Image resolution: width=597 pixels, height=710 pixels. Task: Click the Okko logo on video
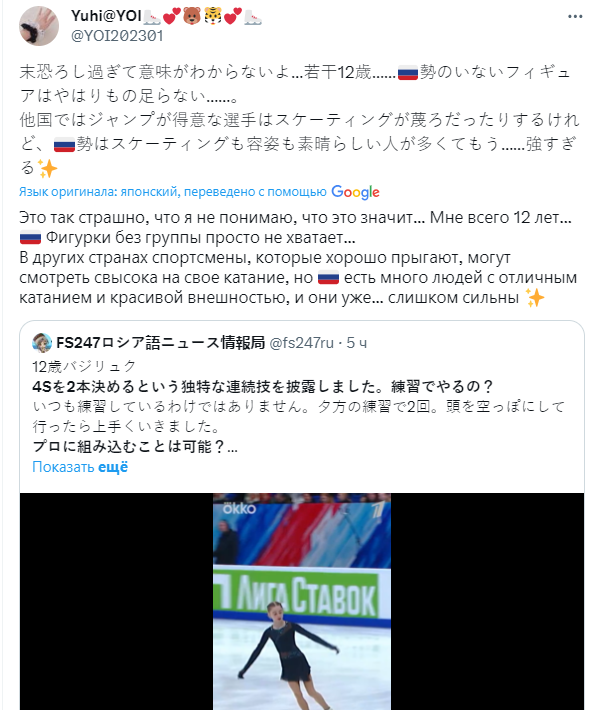239,509
